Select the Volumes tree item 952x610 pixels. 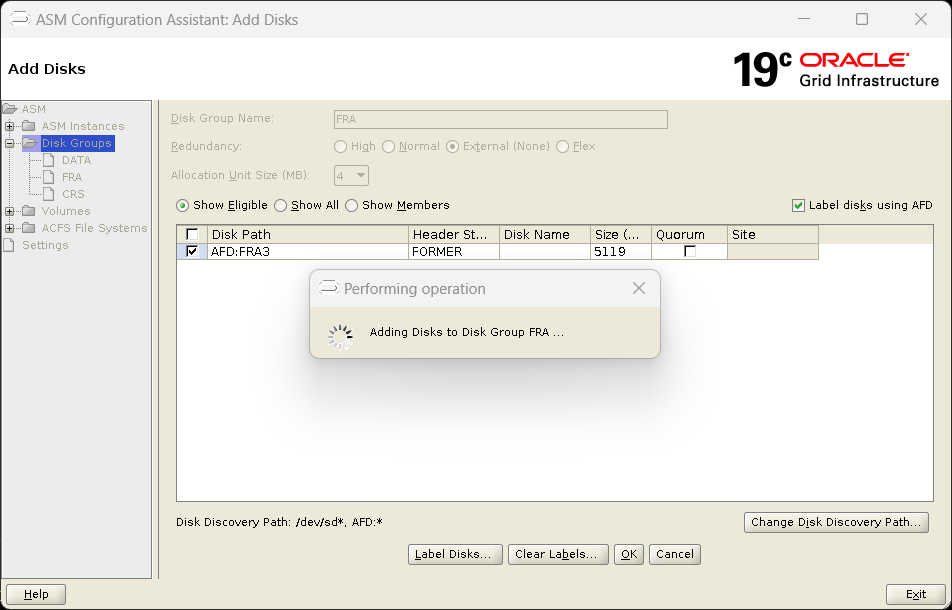[66, 211]
